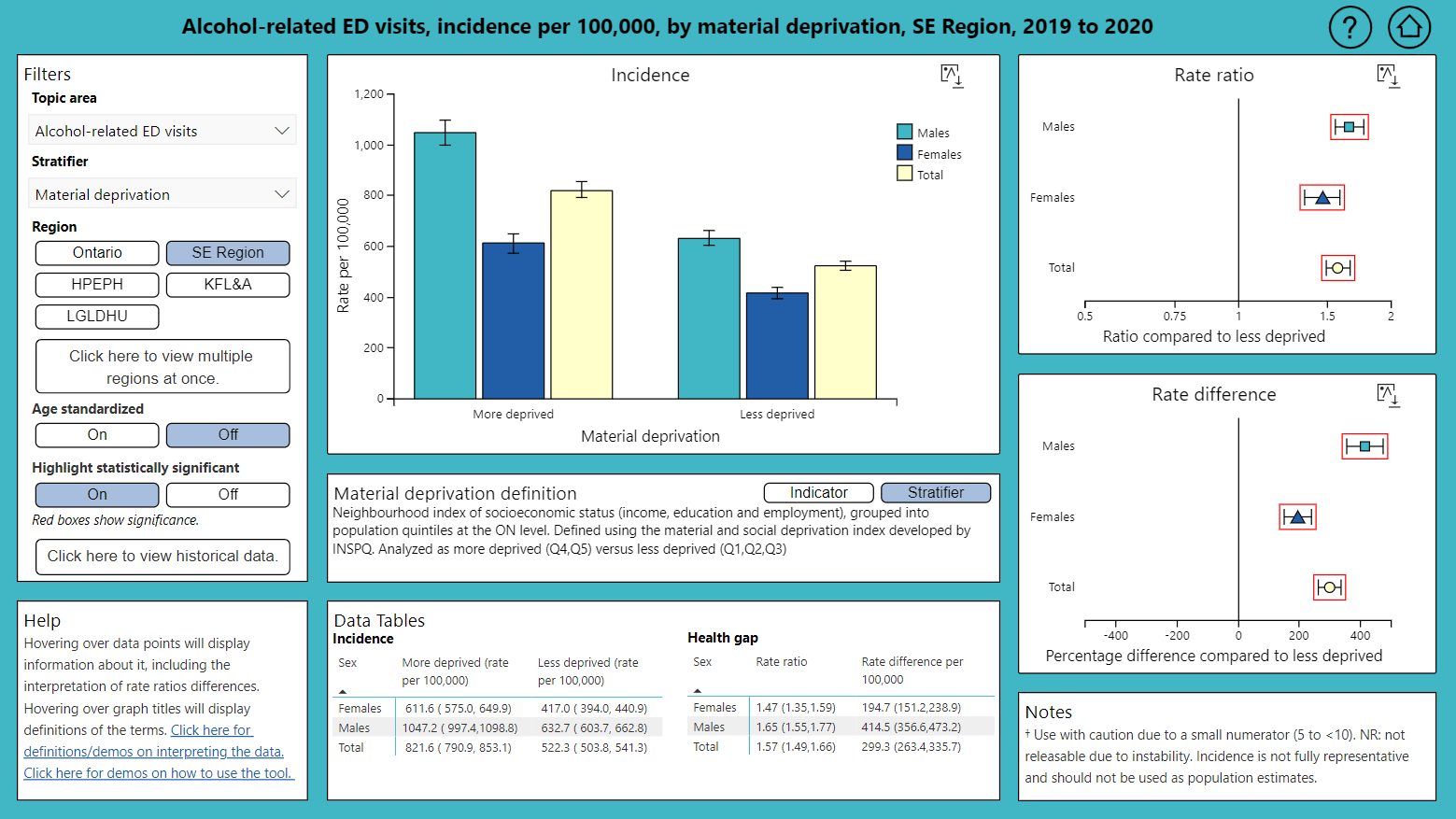Click the Less deprived Total bar
Viewport: 1456px width, 819px height.
pyautogui.click(x=845, y=332)
